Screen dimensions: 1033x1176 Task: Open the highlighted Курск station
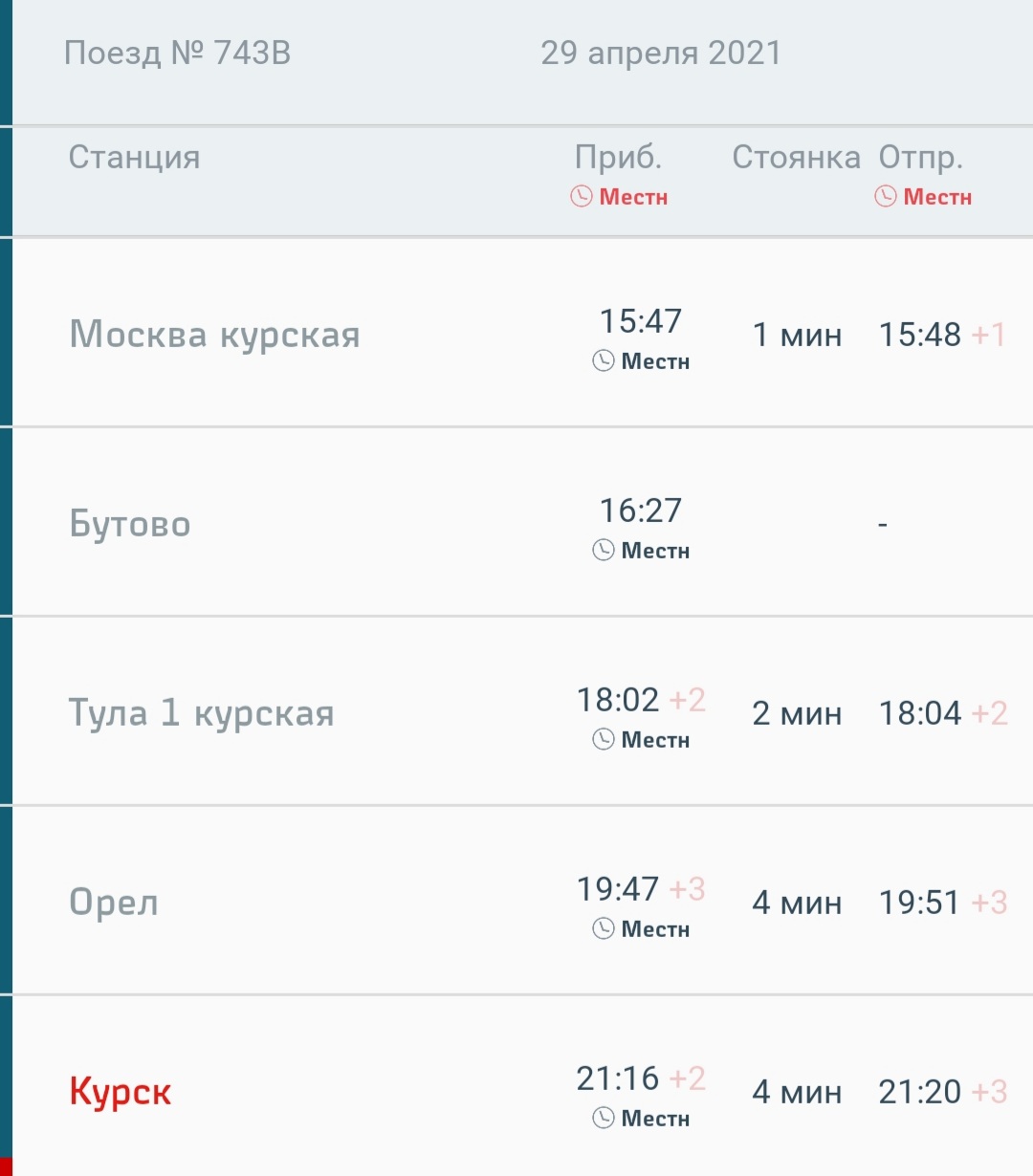(x=121, y=1092)
